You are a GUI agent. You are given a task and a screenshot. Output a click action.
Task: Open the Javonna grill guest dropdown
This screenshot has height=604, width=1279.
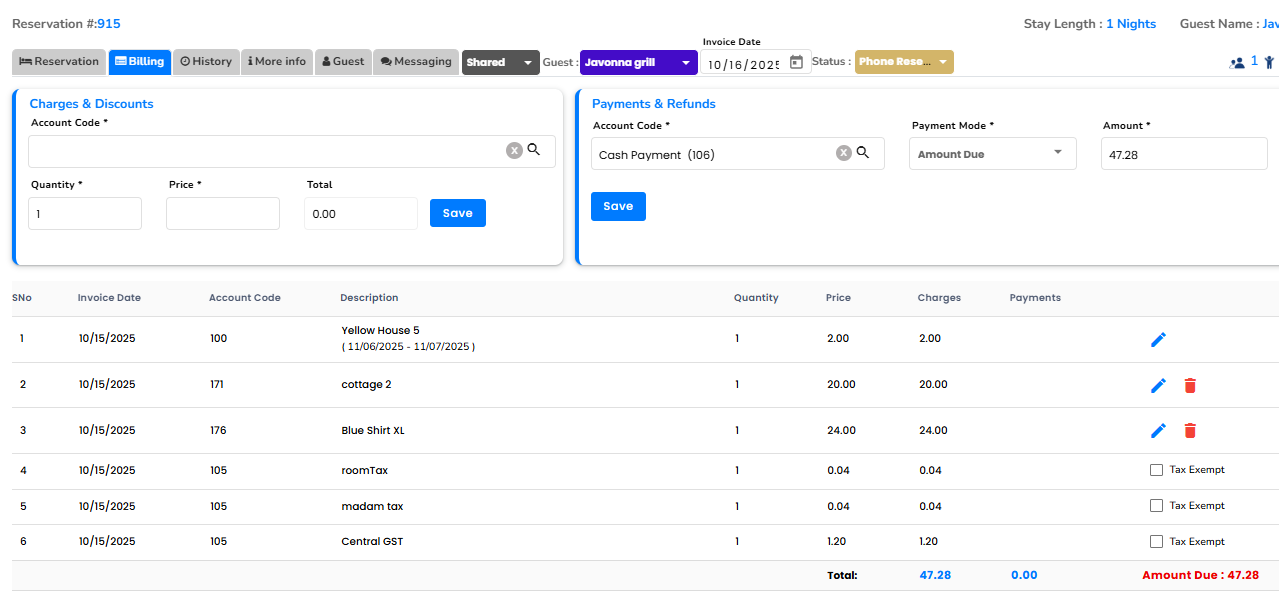[639, 62]
